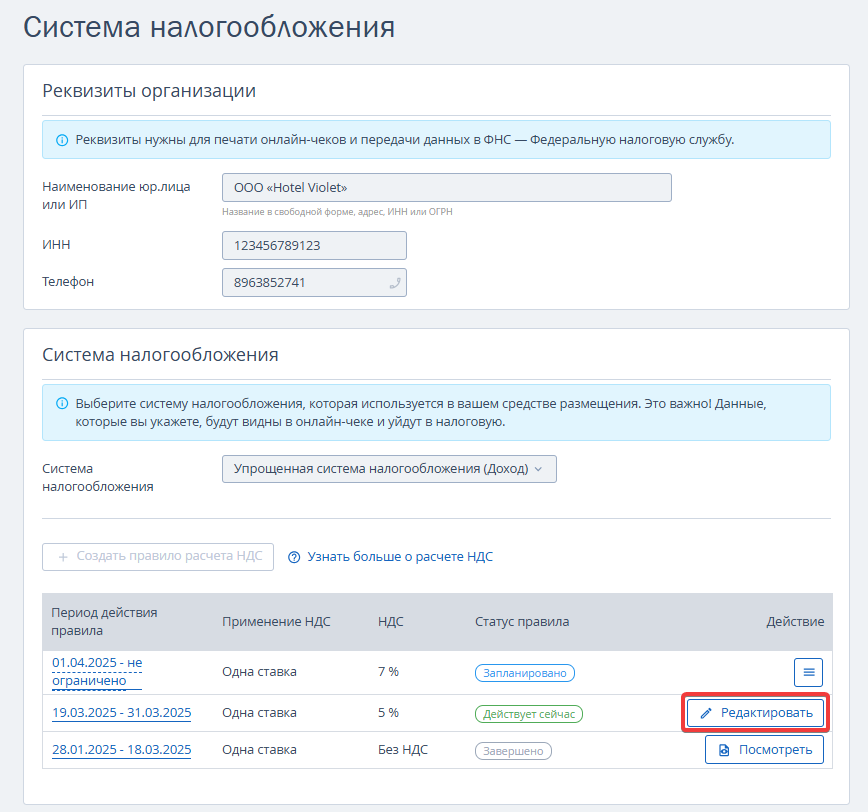Image resolution: width=868 pixels, height=812 pixels.
Task: Click the phone icon in the Телефон field
Action: click(x=395, y=283)
